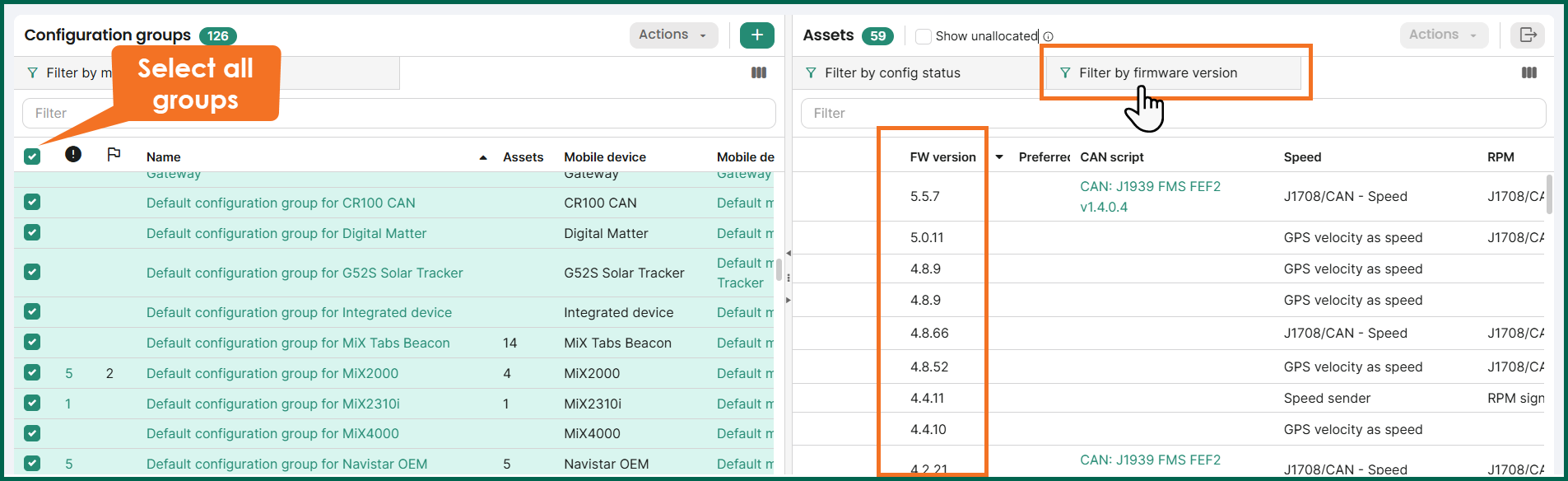Uncheck the MiX4000 group checkbox
The height and width of the screenshot is (481, 1568).
[x=32, y=432]
